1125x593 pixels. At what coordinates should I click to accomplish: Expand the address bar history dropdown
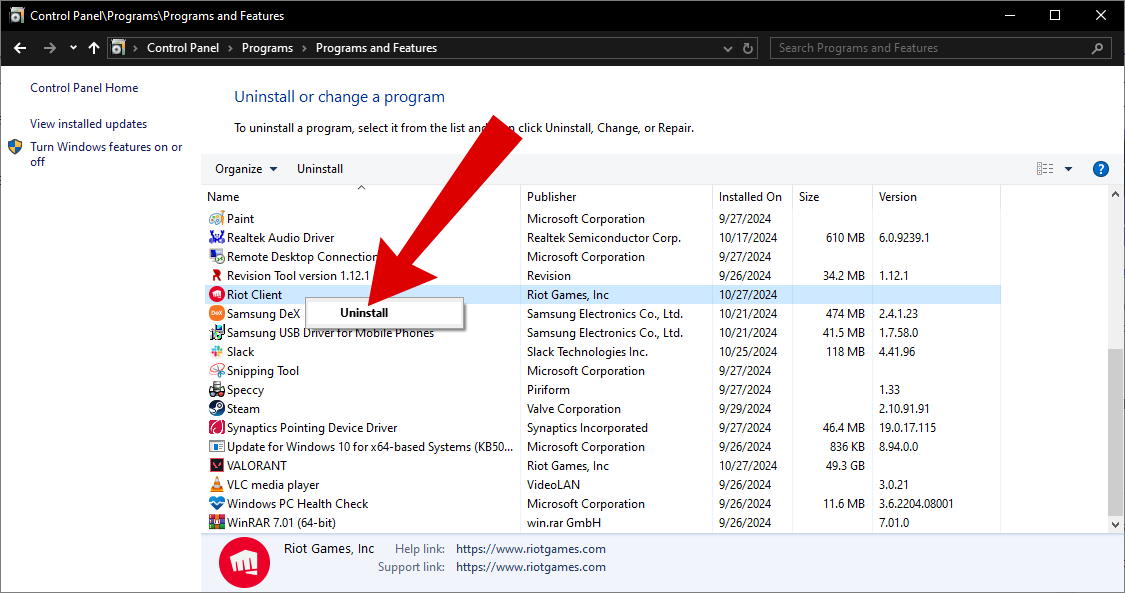click(x=728, y=48)
